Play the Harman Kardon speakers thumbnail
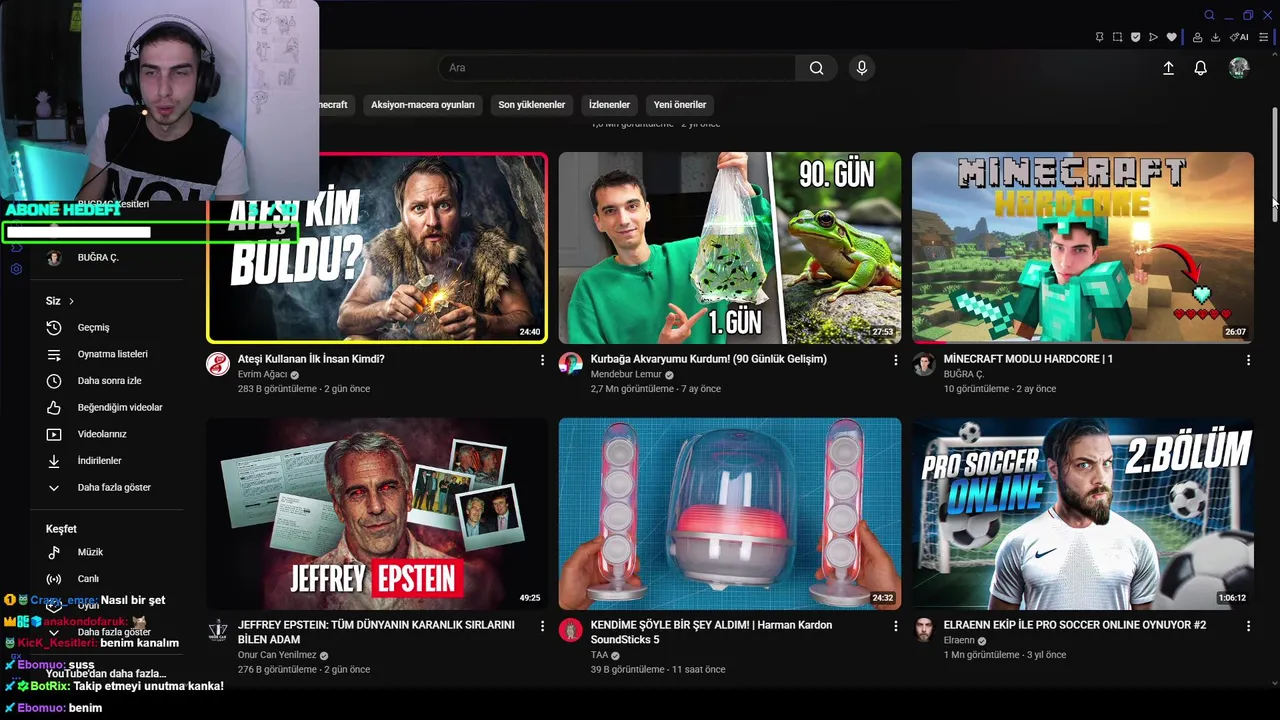 point(730,514)
